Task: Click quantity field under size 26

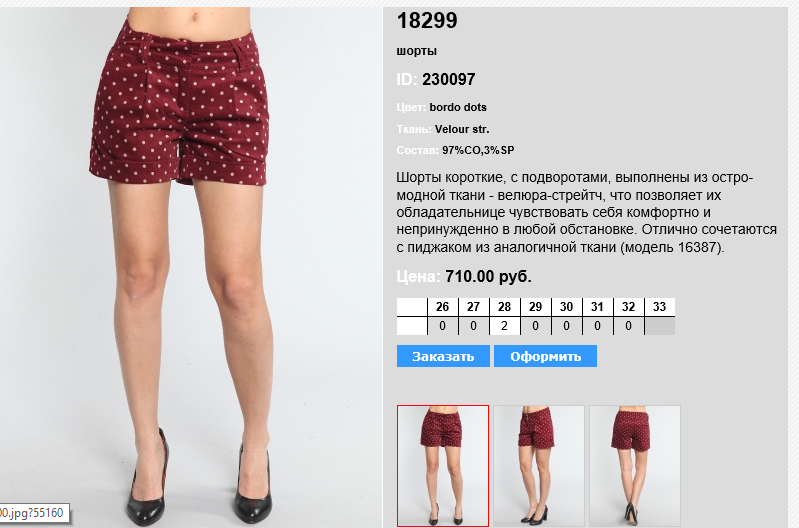Action: [442, 326]
